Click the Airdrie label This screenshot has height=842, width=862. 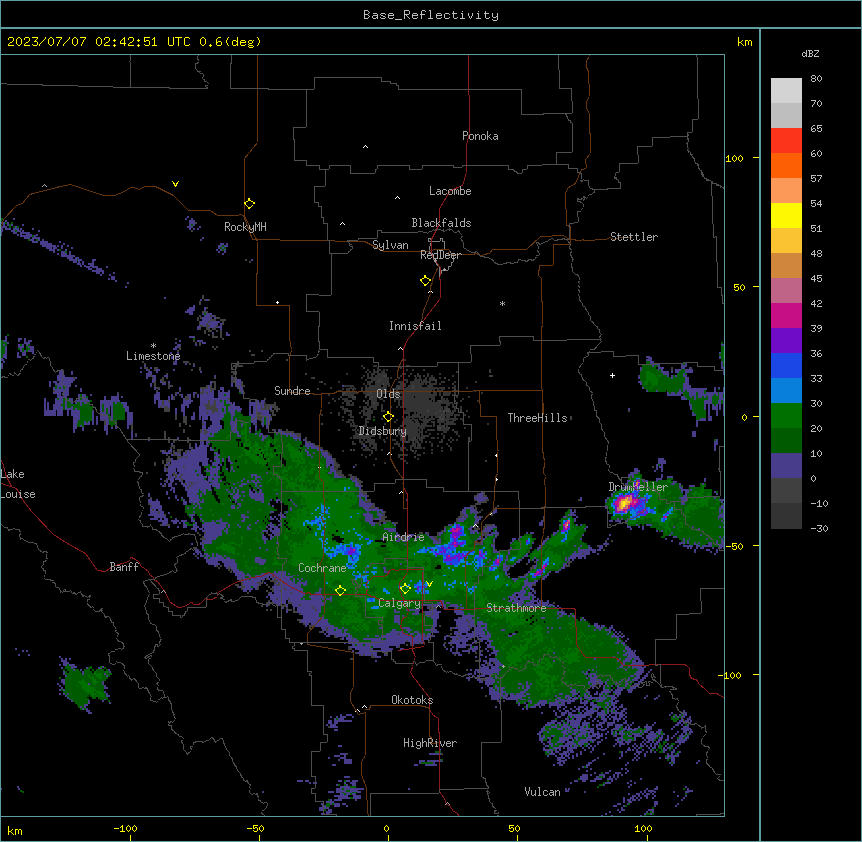(403, 537)
